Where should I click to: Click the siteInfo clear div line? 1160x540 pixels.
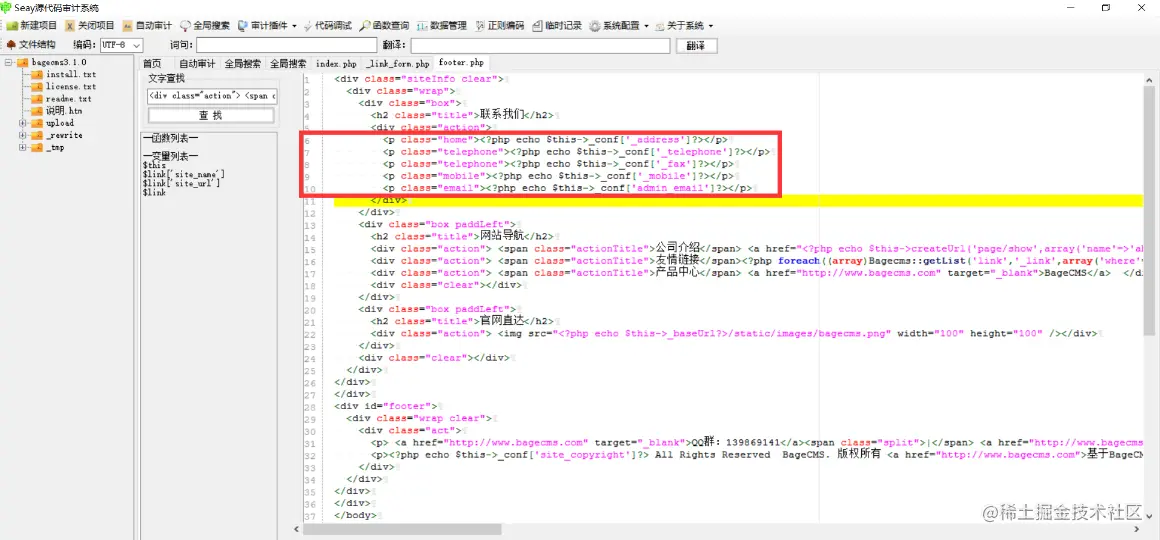click(420, 78)
